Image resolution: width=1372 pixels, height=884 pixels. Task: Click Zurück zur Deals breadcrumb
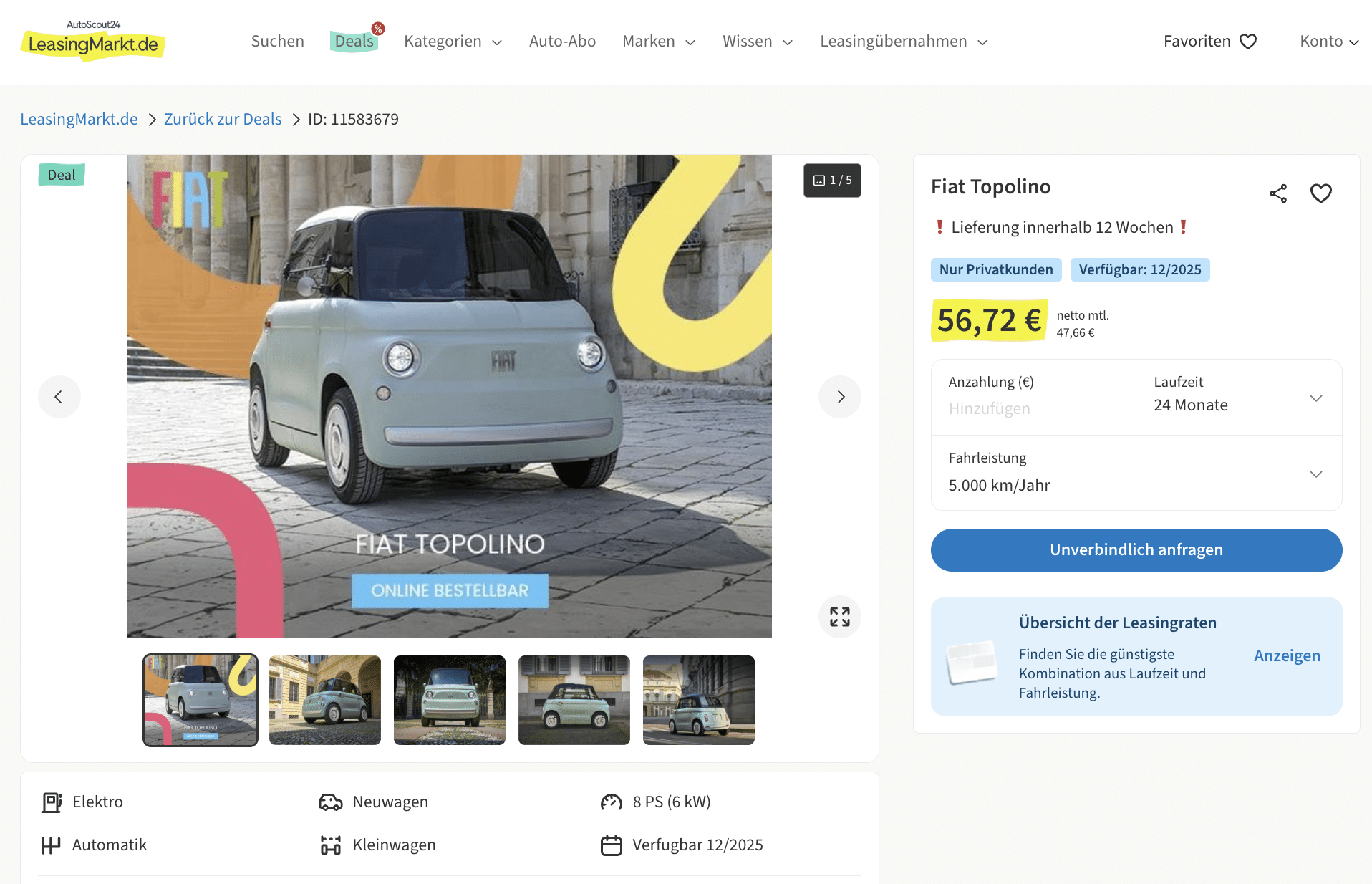tap(223, 119)
